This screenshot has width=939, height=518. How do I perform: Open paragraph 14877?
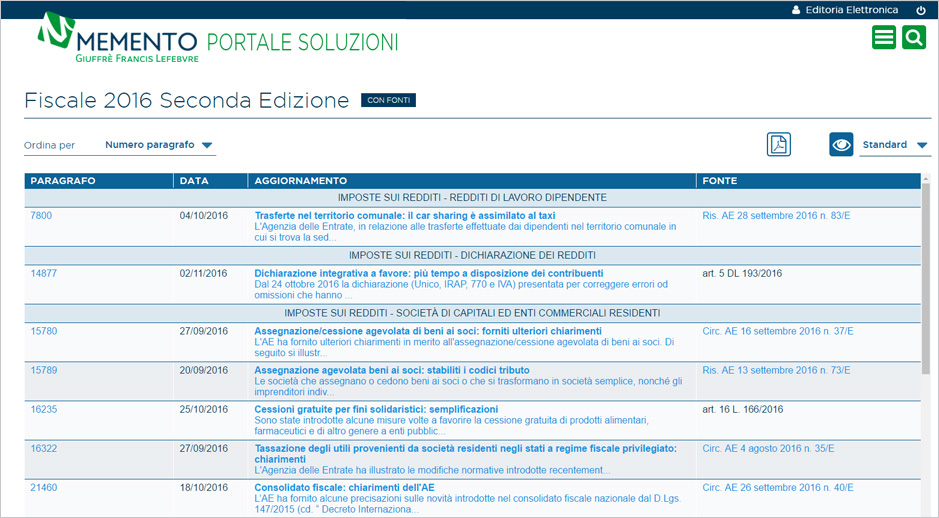[44, 273]
